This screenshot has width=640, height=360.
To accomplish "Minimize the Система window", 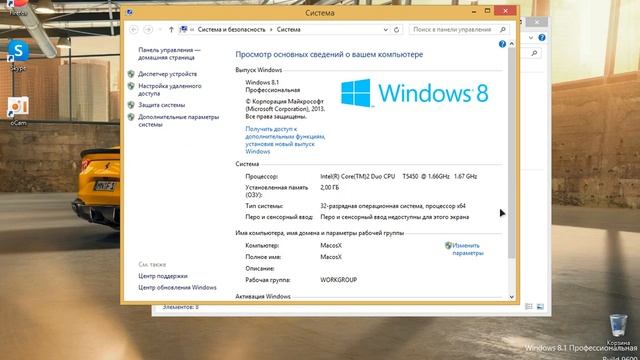I will (x=474, y=11).
